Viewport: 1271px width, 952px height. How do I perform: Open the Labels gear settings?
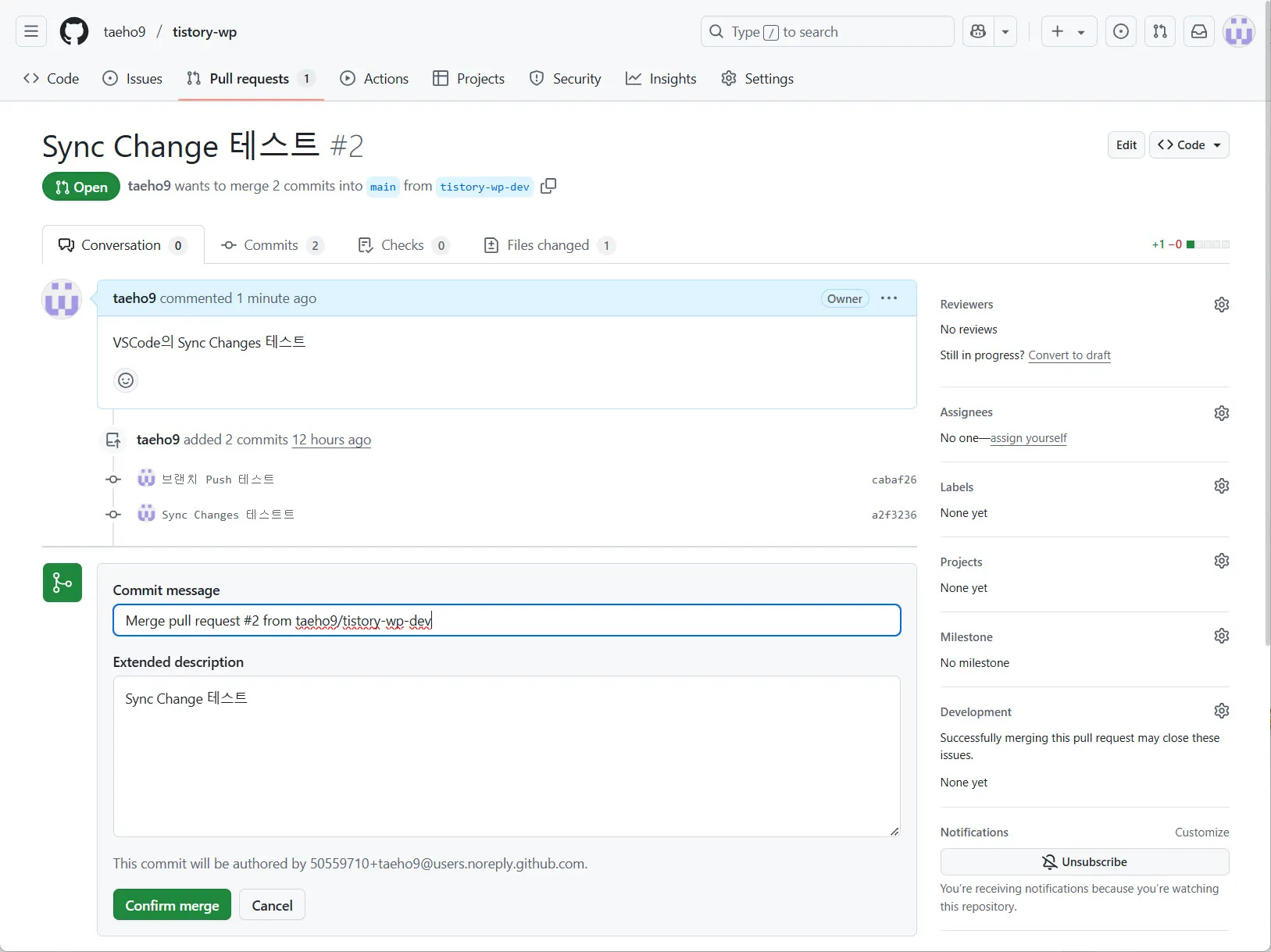(1221, 486)
